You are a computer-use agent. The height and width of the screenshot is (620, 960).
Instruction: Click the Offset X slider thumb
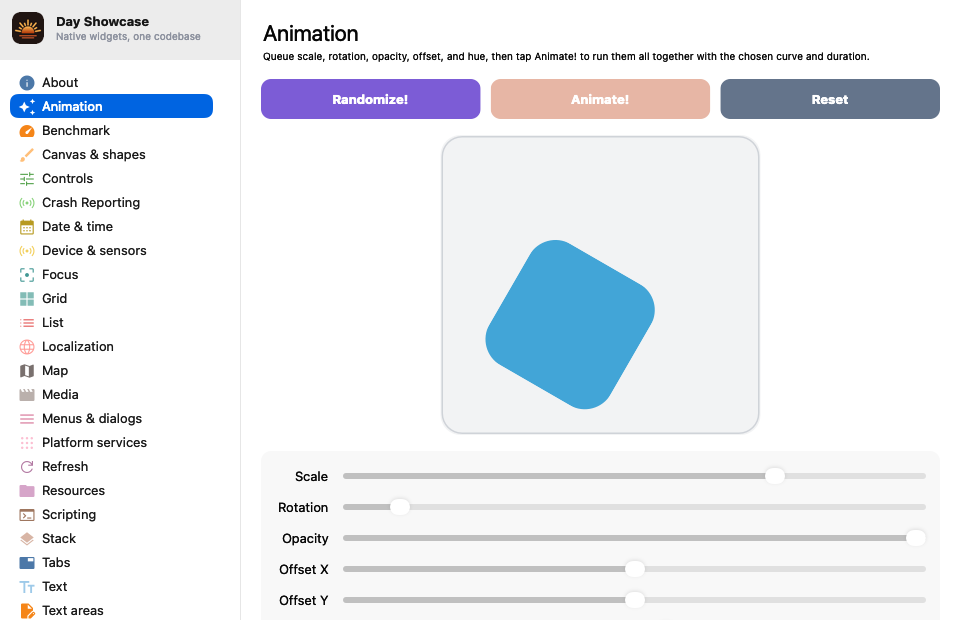pos(635,569)
